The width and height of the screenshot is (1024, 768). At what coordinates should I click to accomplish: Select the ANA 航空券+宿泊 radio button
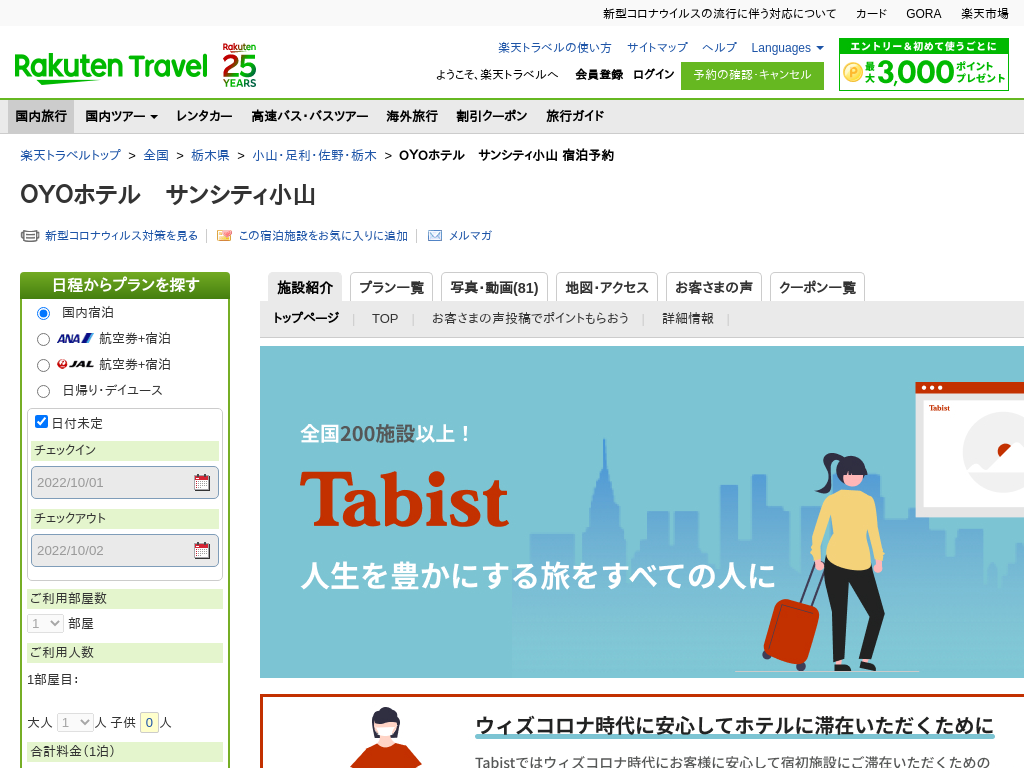43,340
